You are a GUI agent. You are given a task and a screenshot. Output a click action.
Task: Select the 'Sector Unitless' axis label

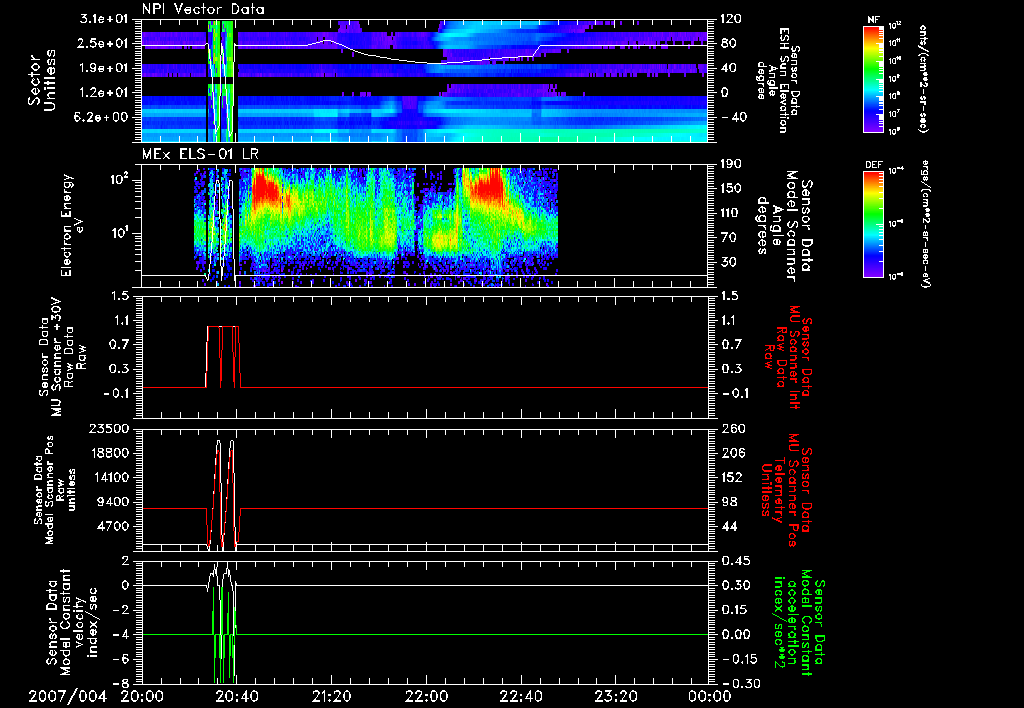tap(42, 81)
